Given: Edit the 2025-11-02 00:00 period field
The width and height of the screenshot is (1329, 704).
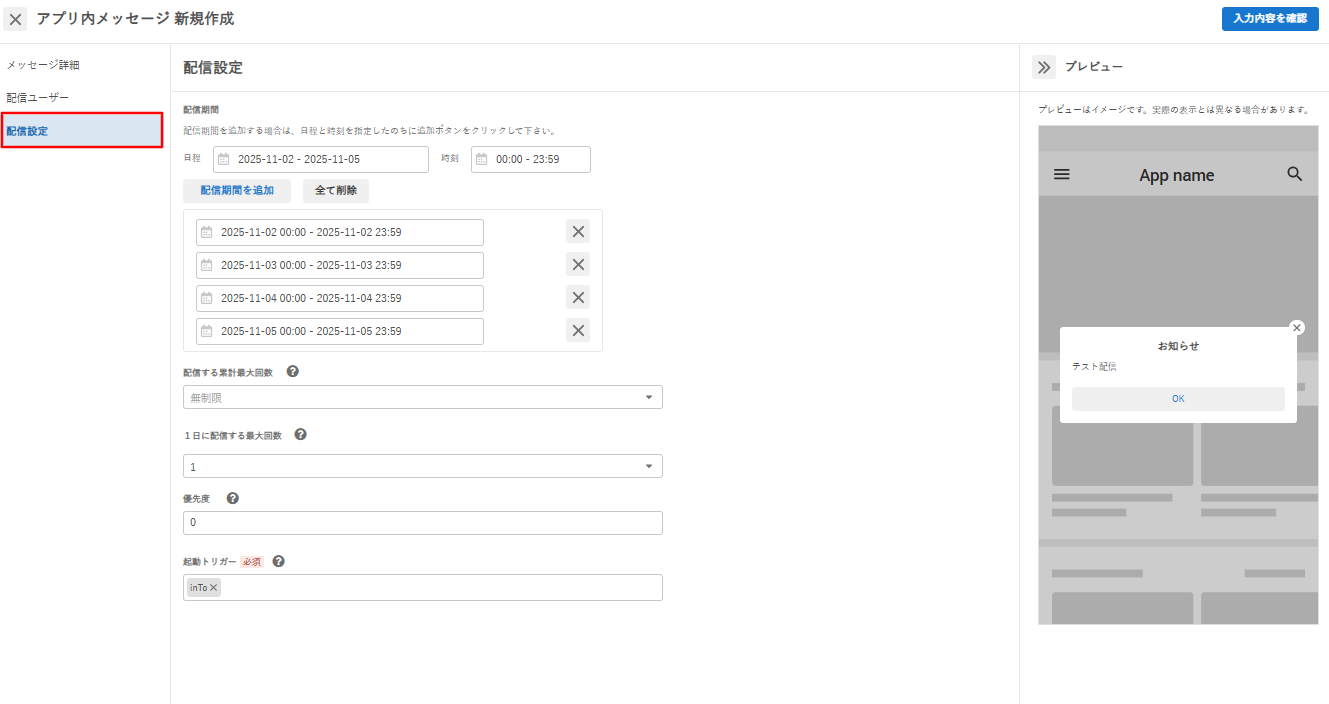Looking at the screenshot, I should pyautogui.click(x=340, y=232).
